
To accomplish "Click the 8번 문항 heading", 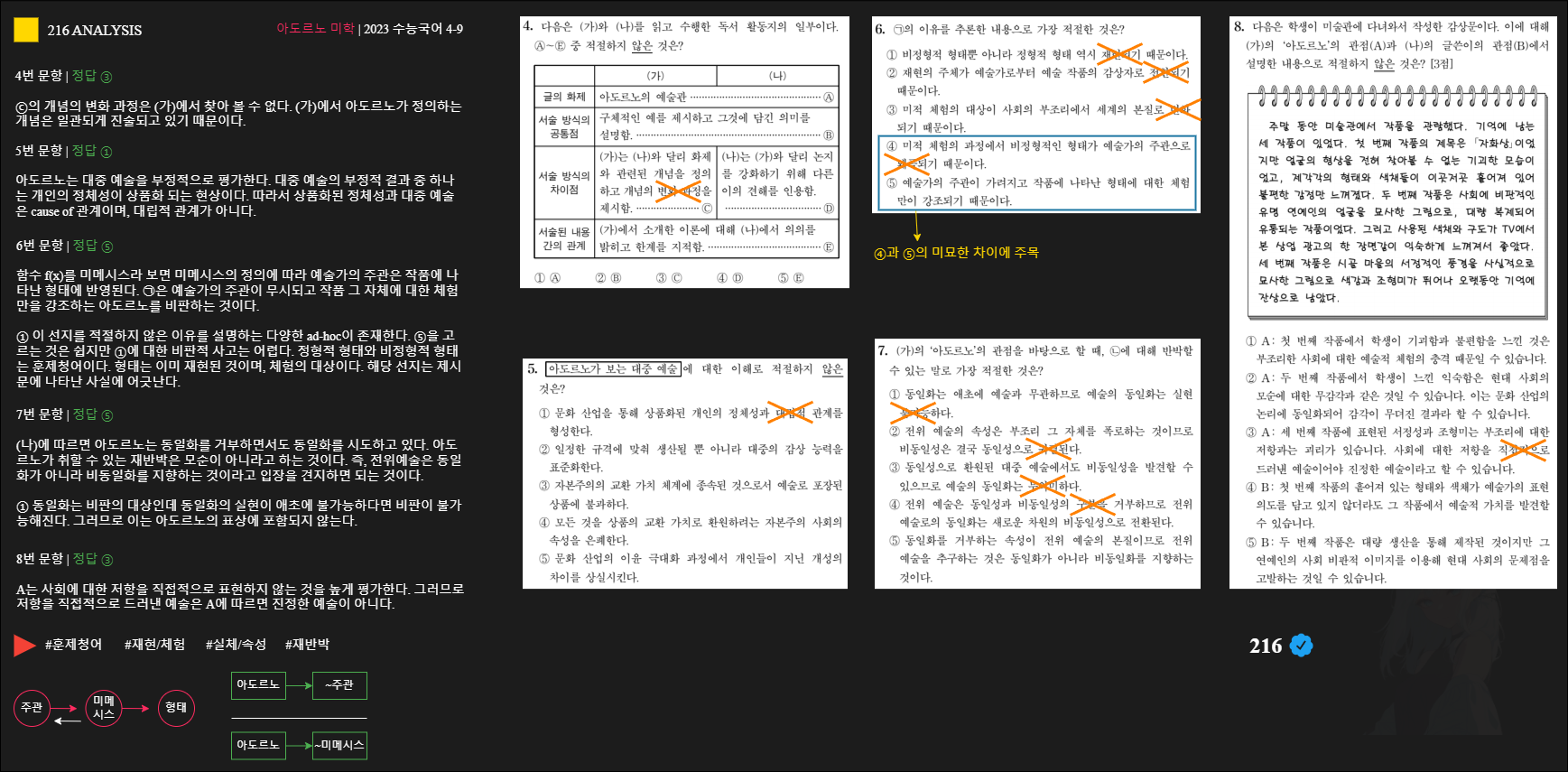I will (40, 559).
